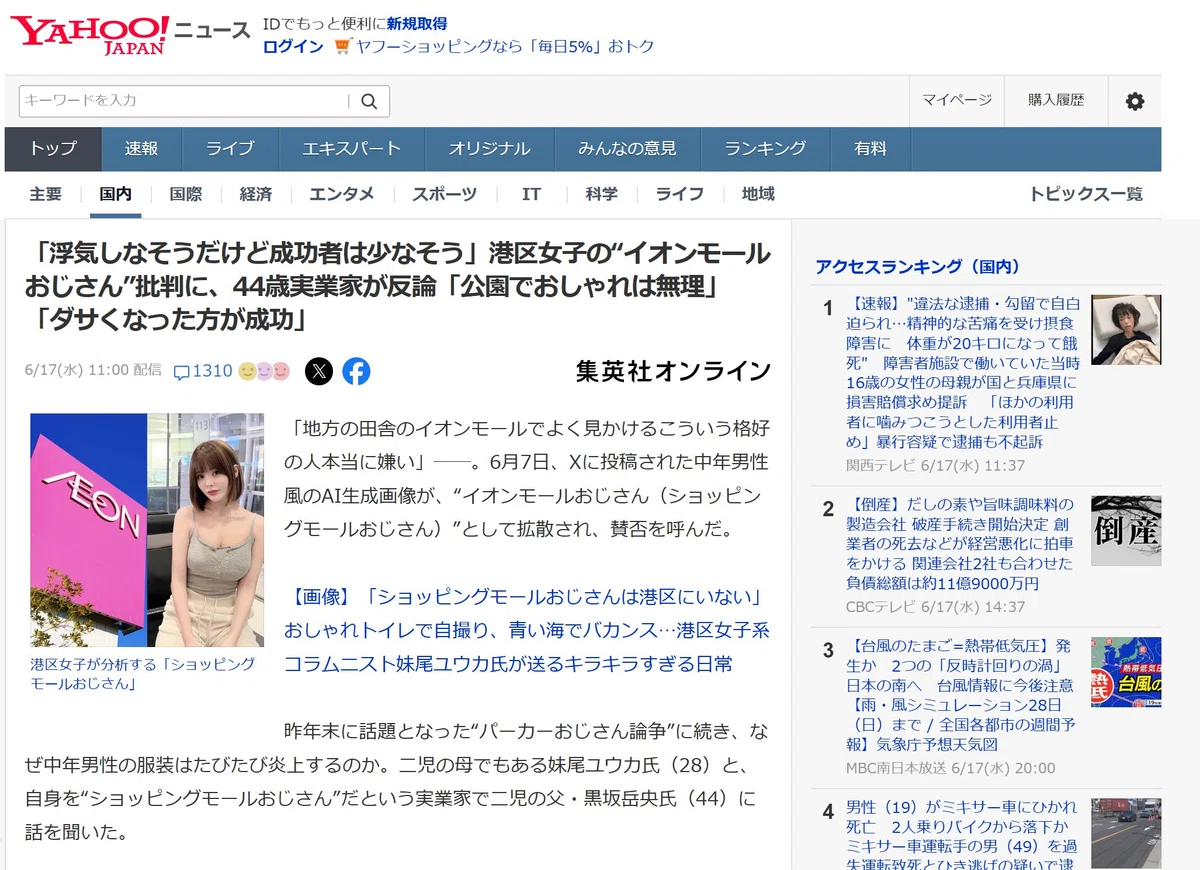Click the ログイン link
1200x870 pixels.
click(293, 46)
